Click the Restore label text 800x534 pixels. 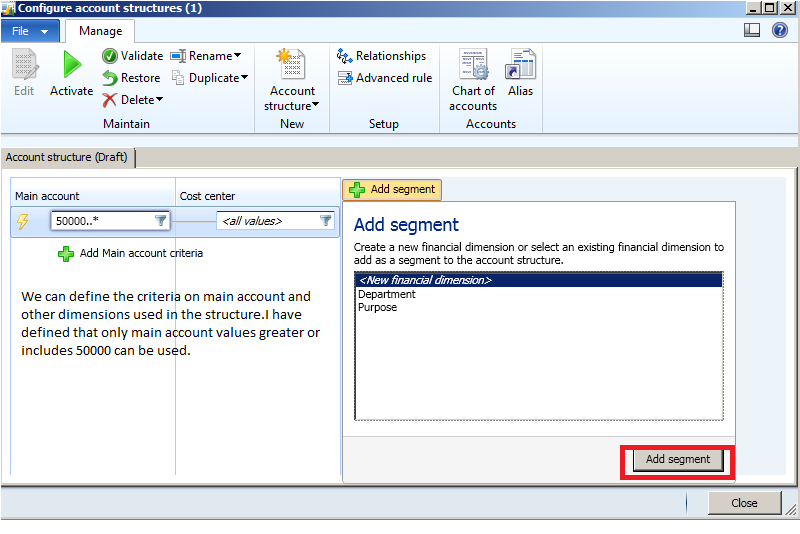pyautogui.click(x=141, y=78)
